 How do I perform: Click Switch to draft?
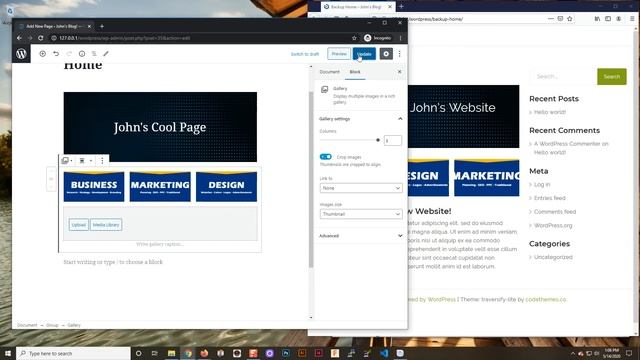pos(305,54)
